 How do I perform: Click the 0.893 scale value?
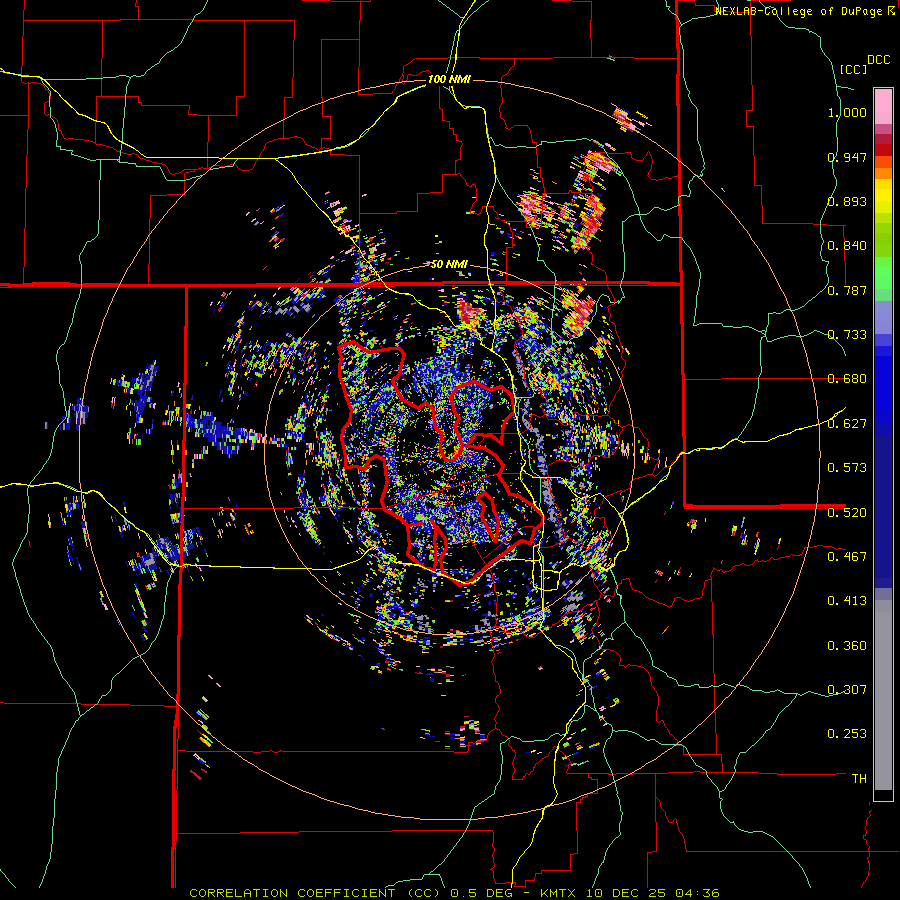pos(847,201)
